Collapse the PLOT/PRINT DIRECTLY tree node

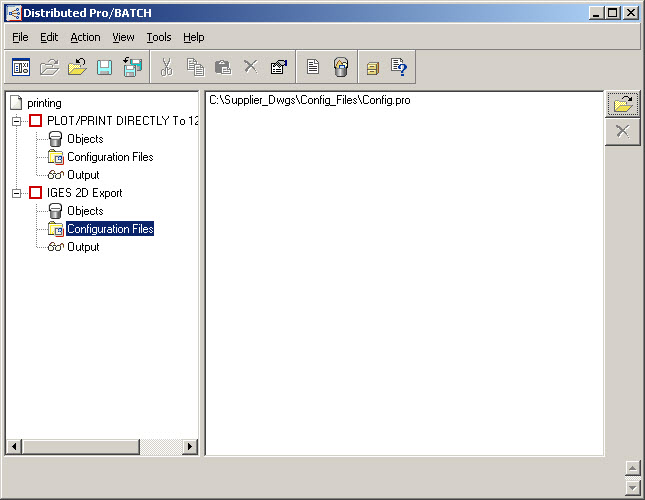coord(16,121)
